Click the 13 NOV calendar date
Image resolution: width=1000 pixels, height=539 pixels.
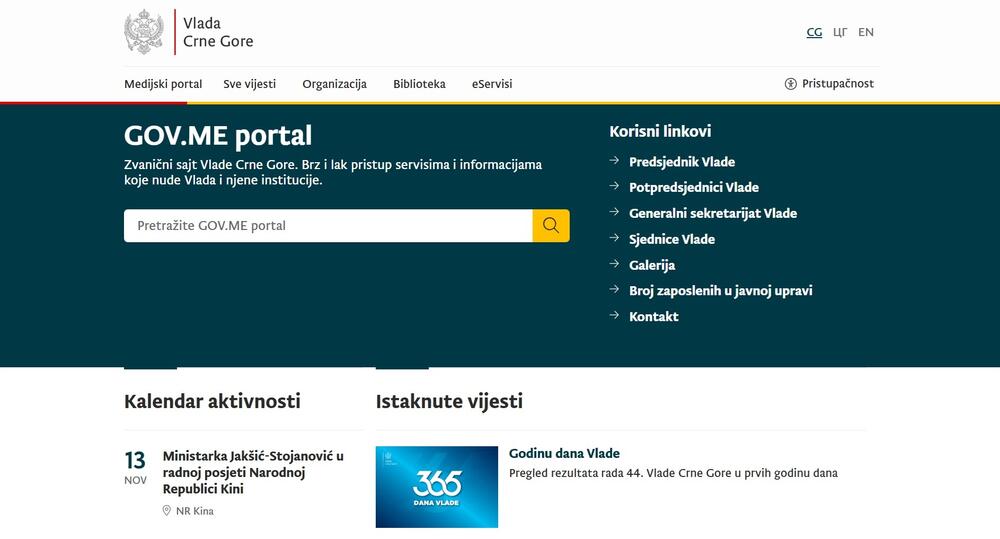pos(135,467)
